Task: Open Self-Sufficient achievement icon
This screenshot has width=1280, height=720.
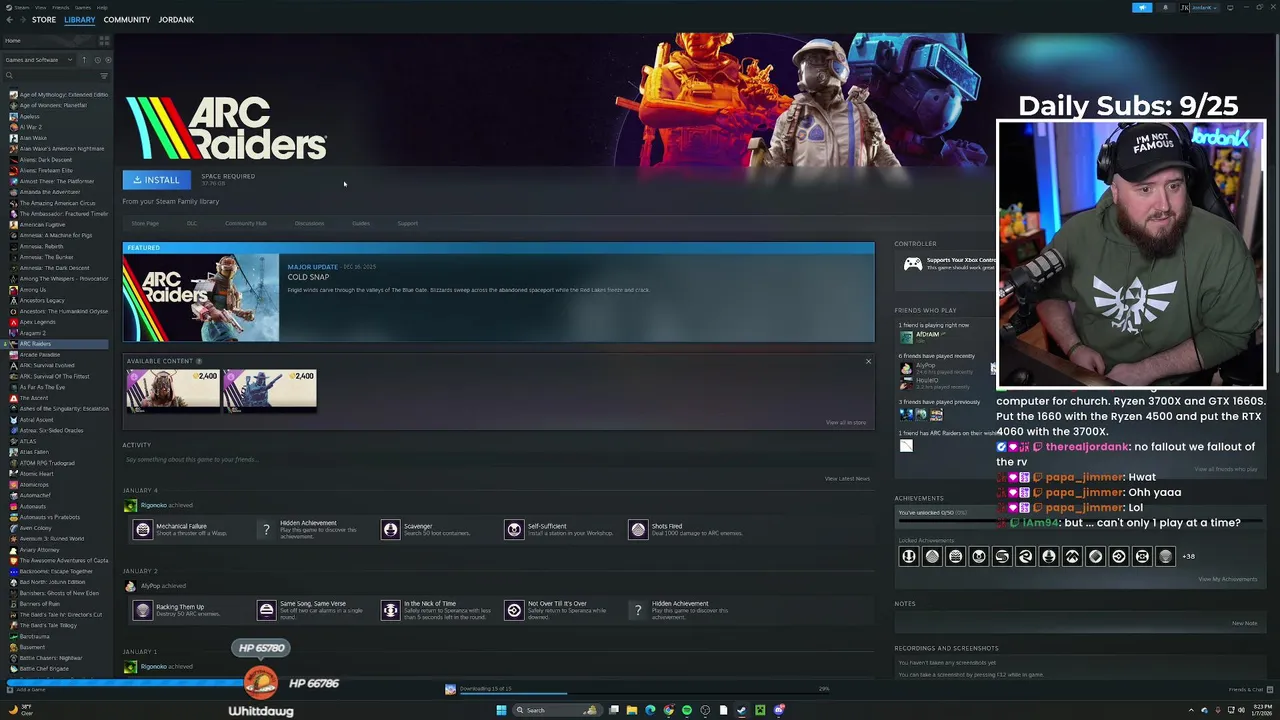Action: (514, 530)
